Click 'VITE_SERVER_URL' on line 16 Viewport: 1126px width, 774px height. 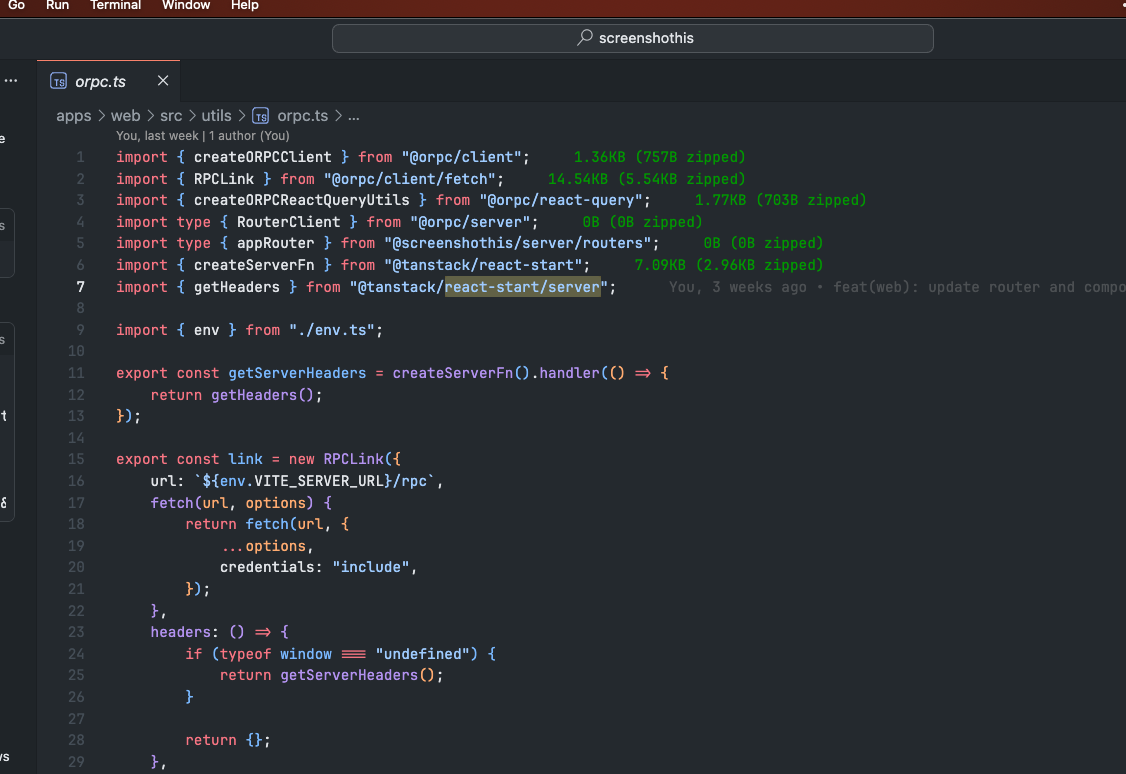319,481
